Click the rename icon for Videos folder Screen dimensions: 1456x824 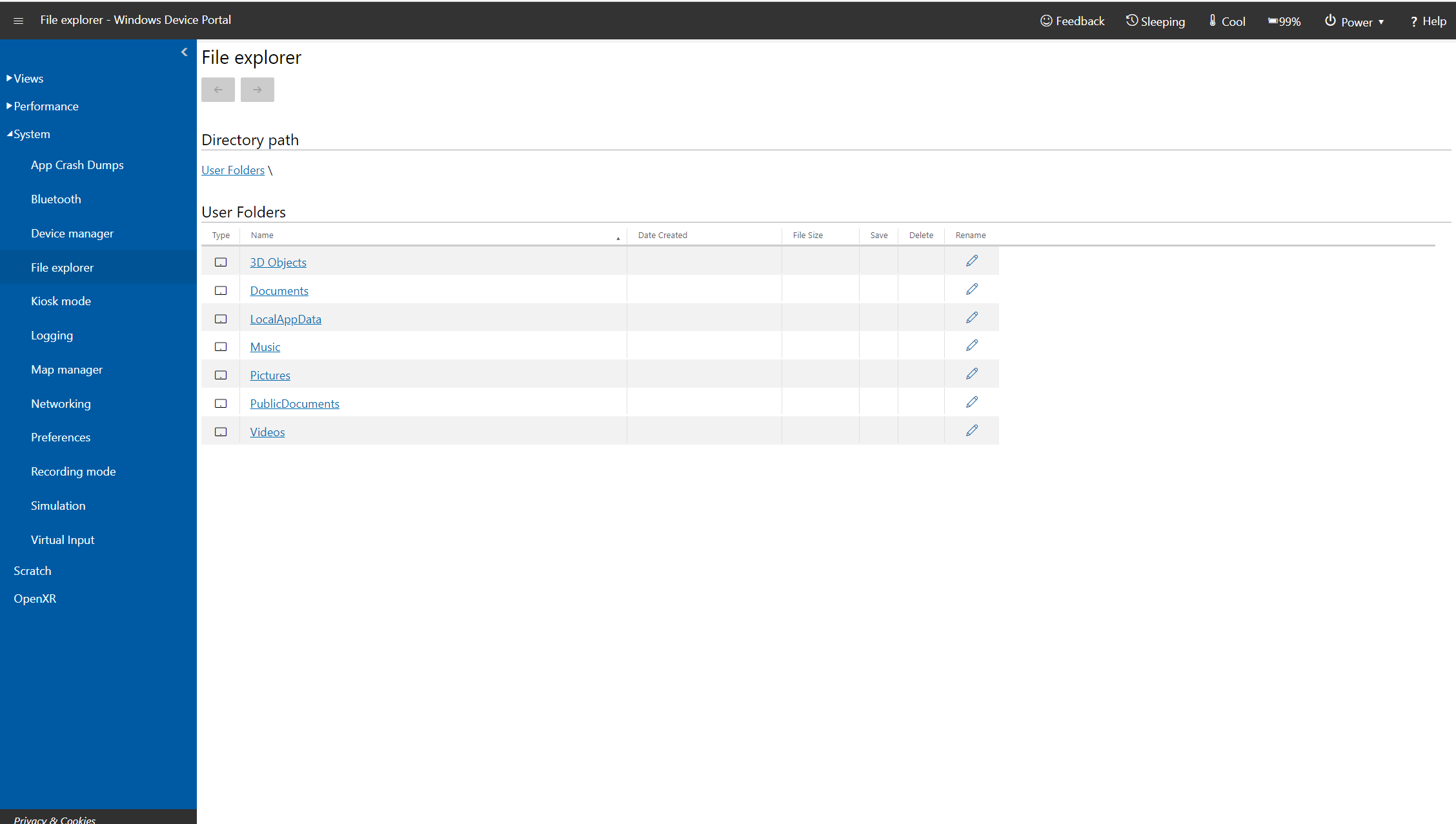pyautogui.click(x=971, y=430)
